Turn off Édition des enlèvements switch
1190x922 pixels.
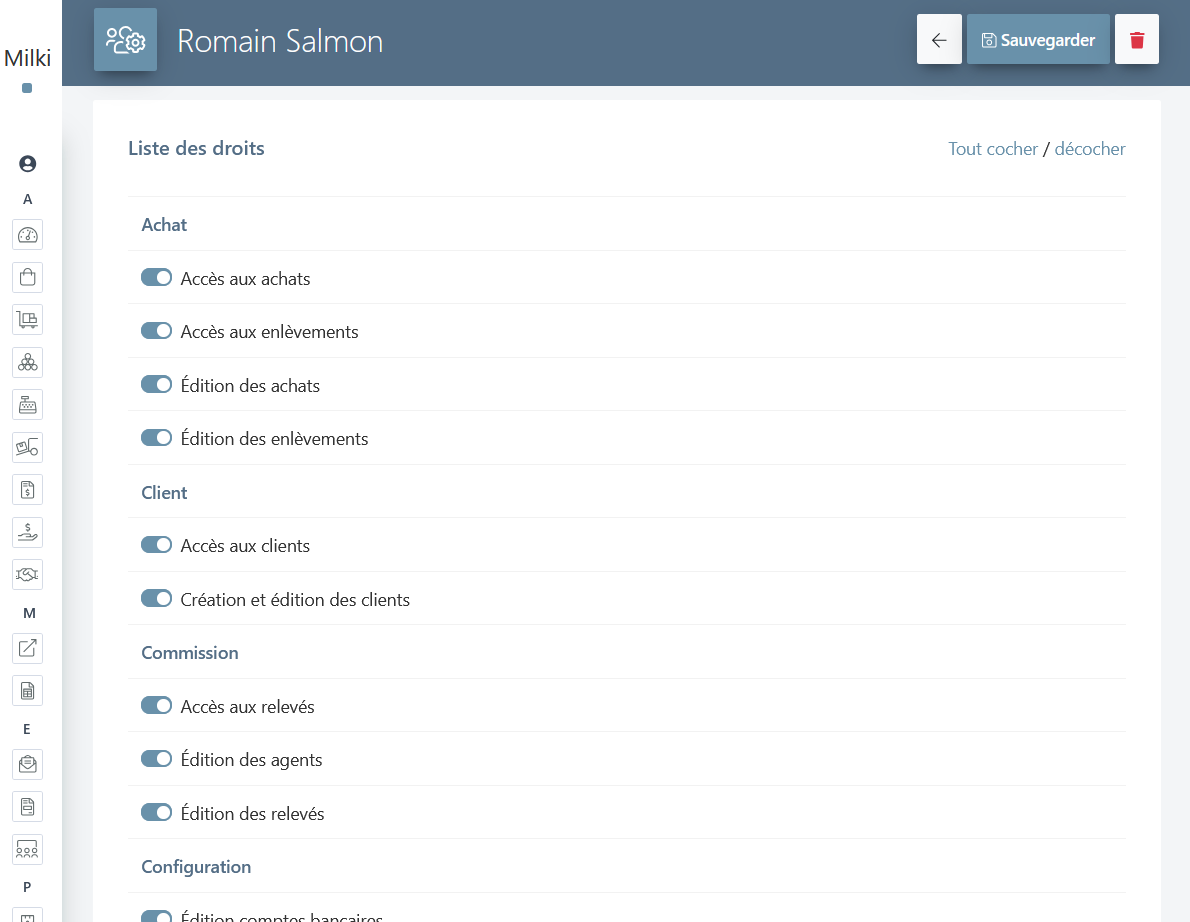click(156, 438)
